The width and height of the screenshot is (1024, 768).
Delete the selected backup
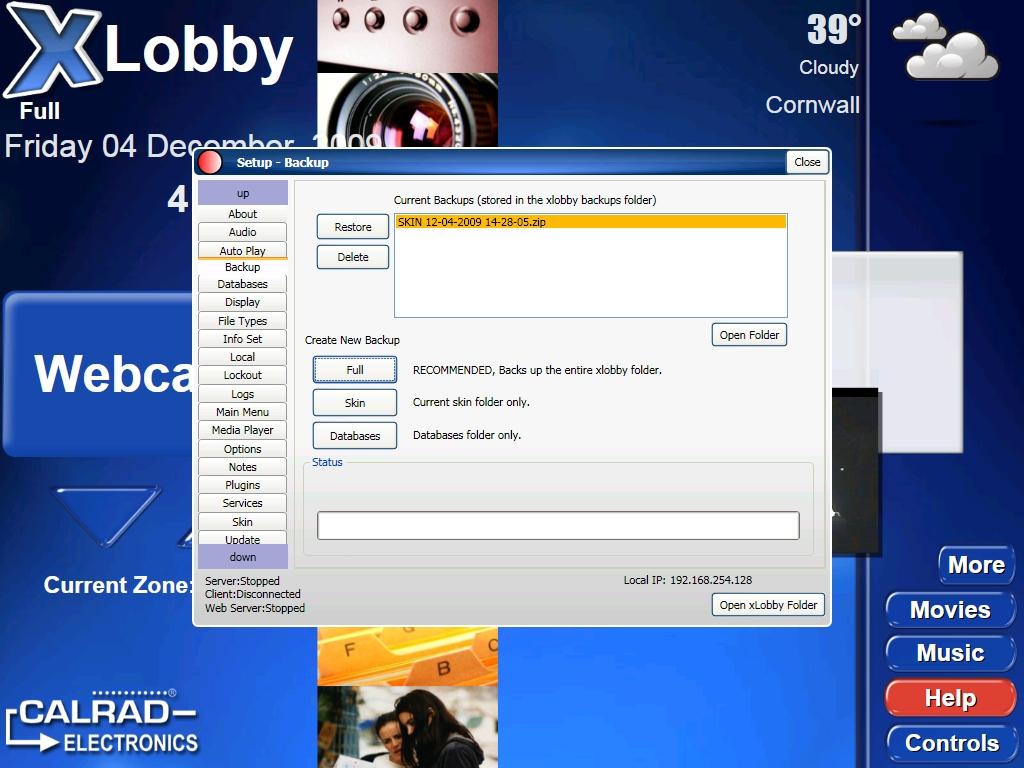click(x=353, y=257)
